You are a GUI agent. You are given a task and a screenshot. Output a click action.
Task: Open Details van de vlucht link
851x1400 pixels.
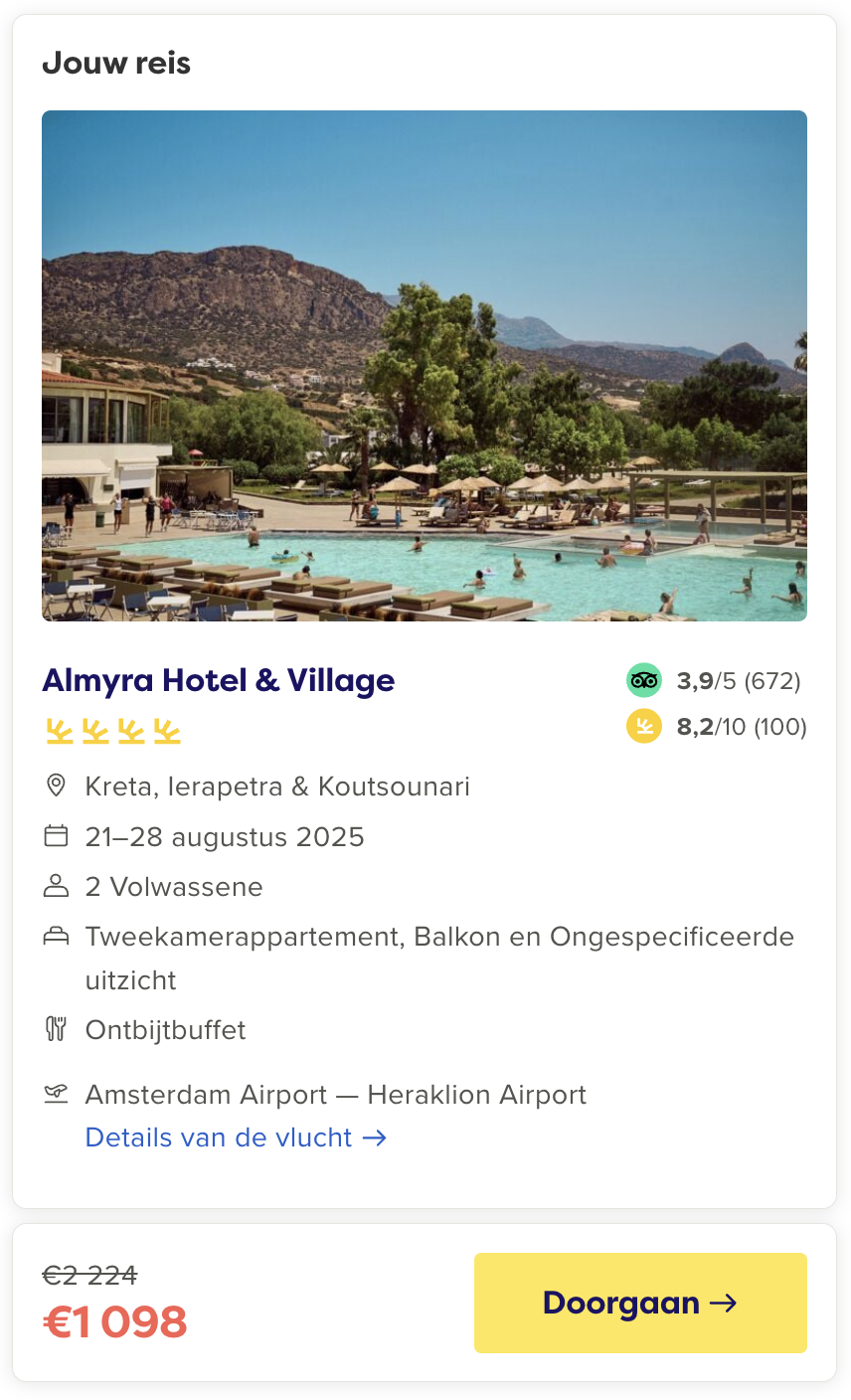click(x=236, y=1137)
